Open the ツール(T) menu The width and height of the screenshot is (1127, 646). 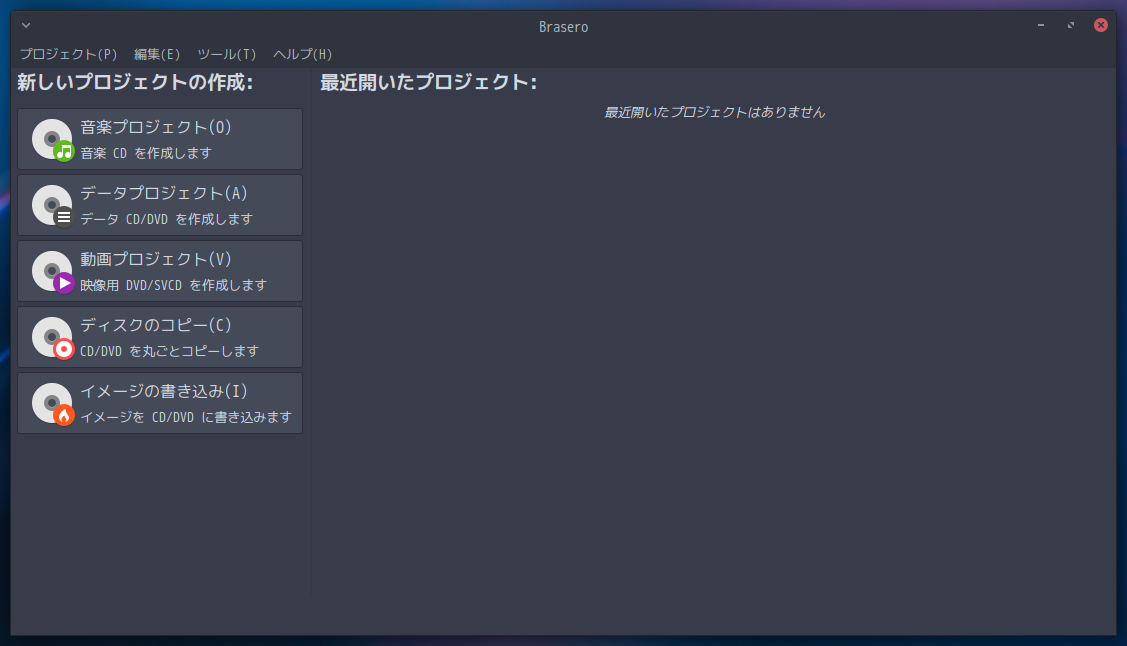[226, 55]
